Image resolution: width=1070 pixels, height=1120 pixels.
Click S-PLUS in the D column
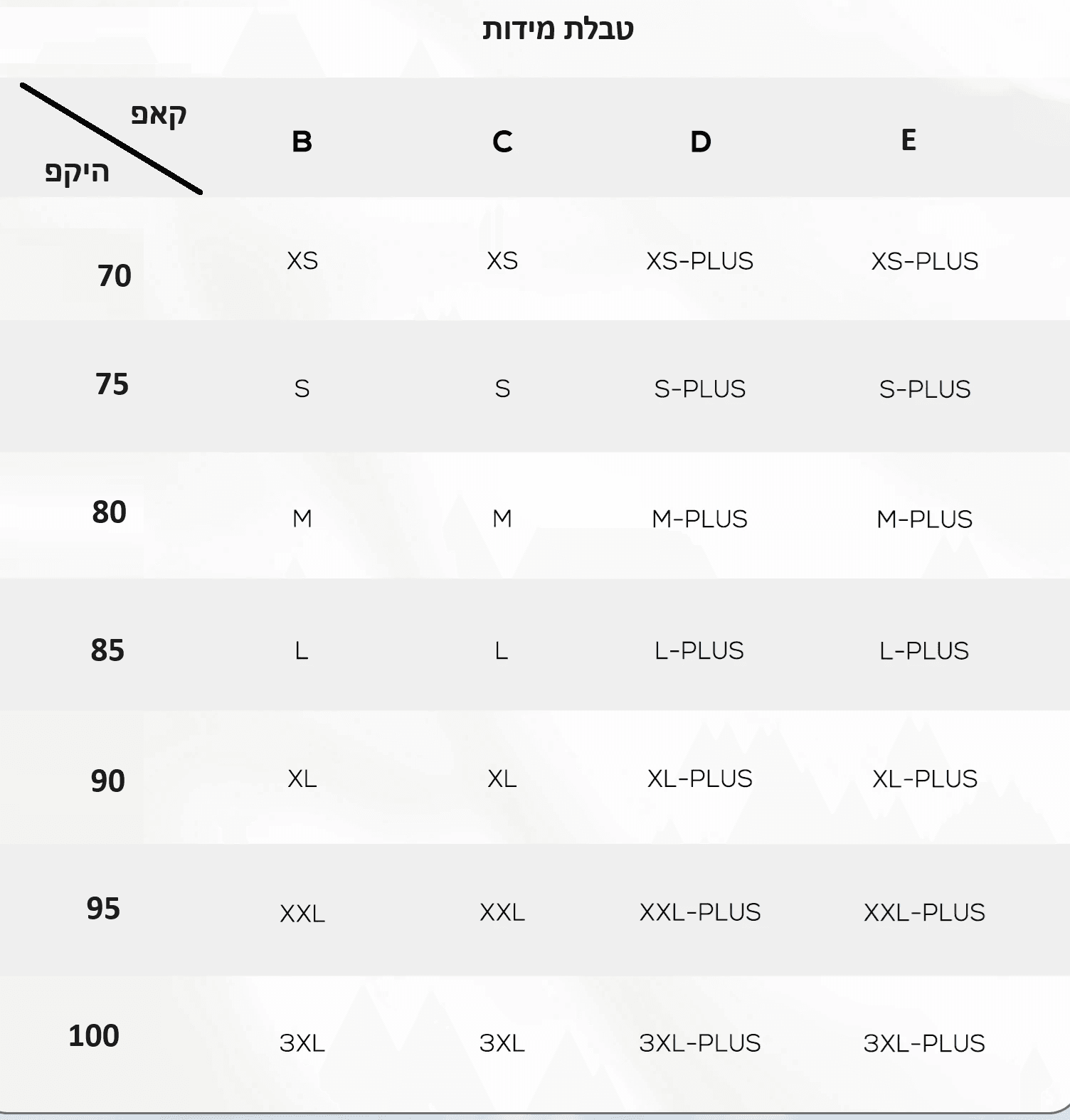tap(700, 389)
